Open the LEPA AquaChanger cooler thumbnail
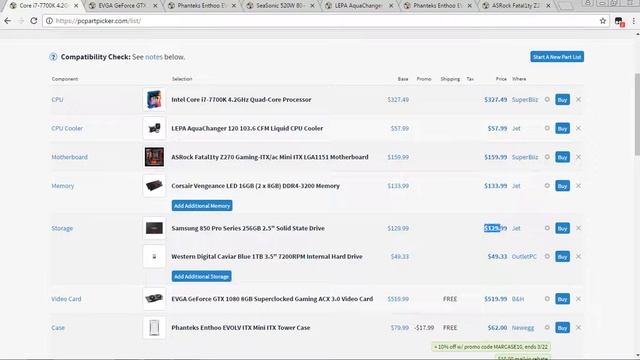This screenshot has width=640, height=360. (154, 128)
